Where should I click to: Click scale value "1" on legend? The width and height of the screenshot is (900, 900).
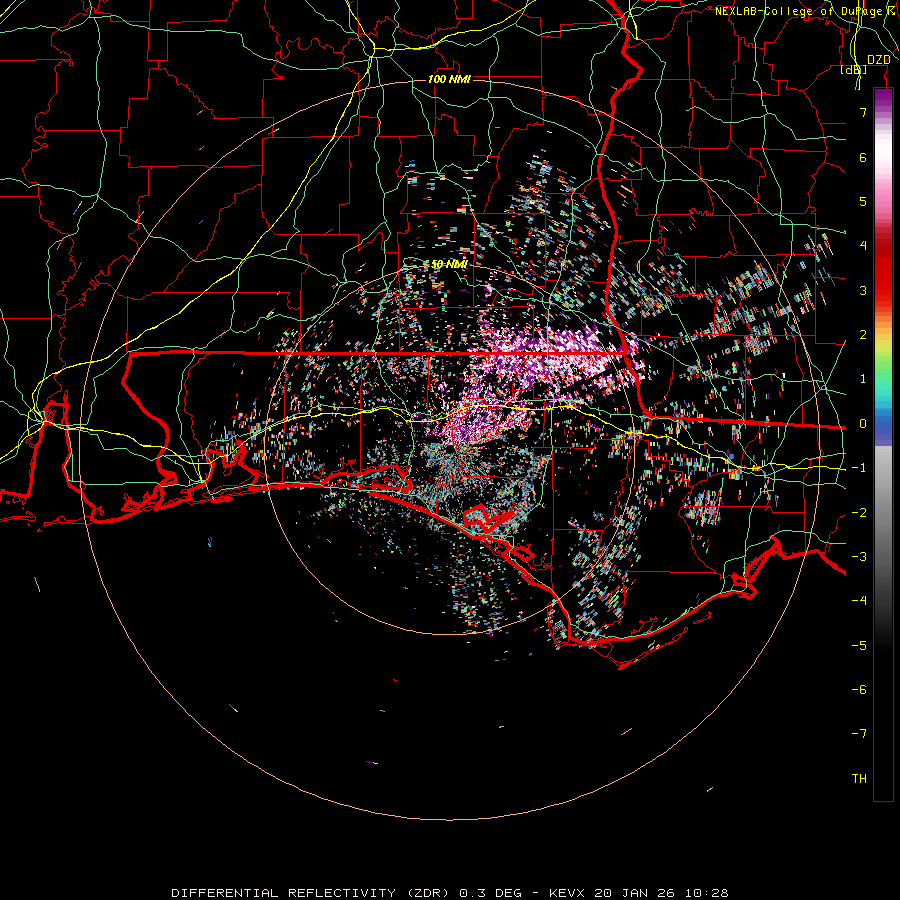click(x=863, y=379)
